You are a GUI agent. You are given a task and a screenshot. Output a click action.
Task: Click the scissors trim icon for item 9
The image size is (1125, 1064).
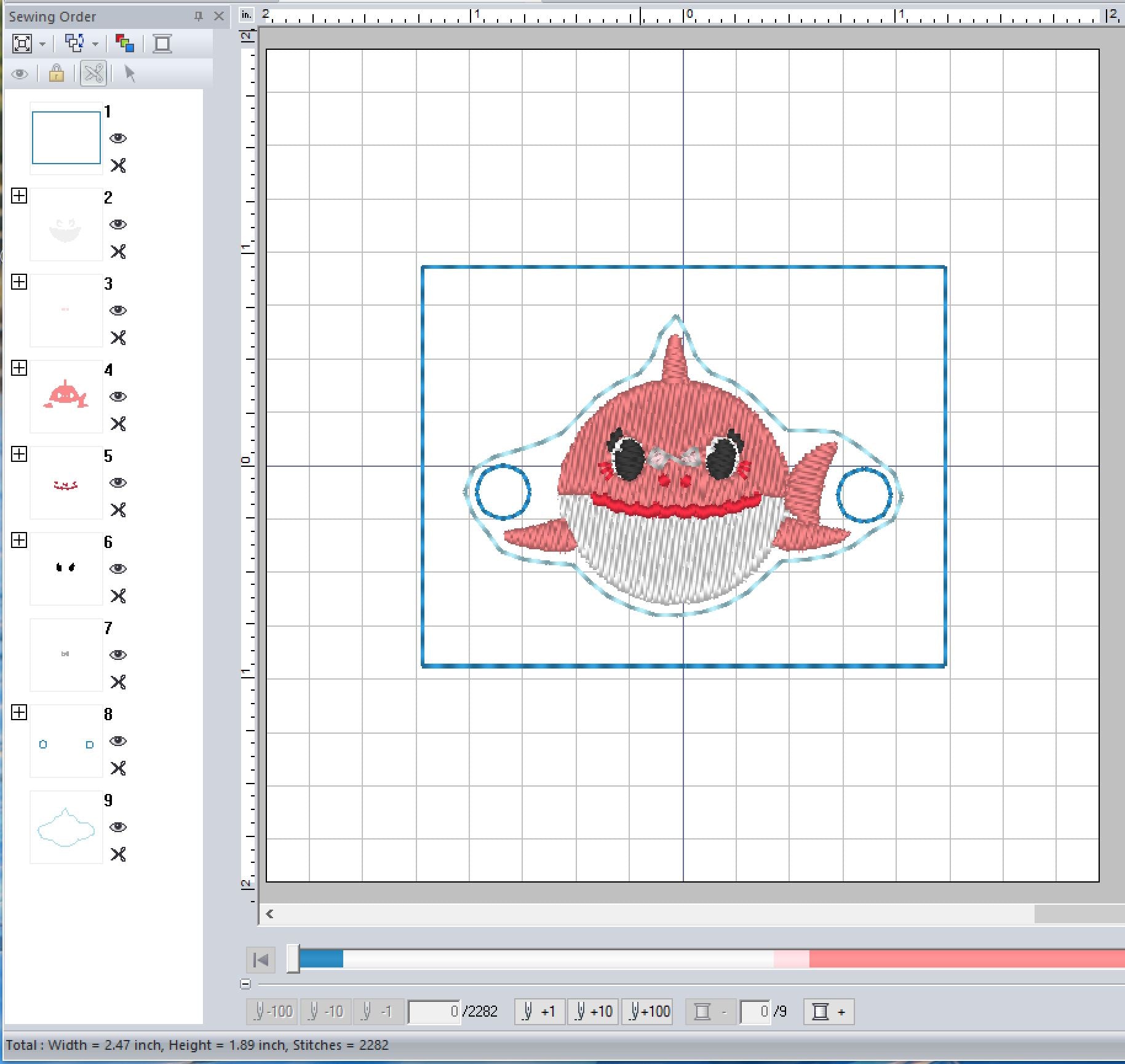118,854
